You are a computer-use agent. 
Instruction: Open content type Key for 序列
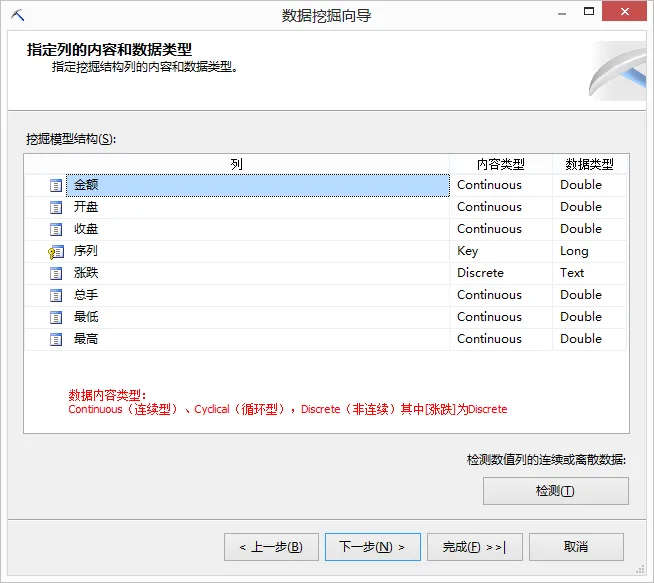click(501, 251)
